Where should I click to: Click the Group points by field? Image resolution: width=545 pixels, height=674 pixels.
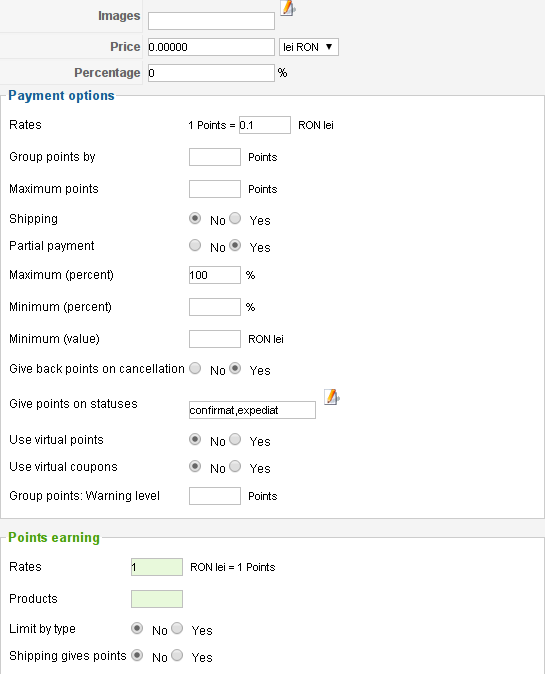214,157
